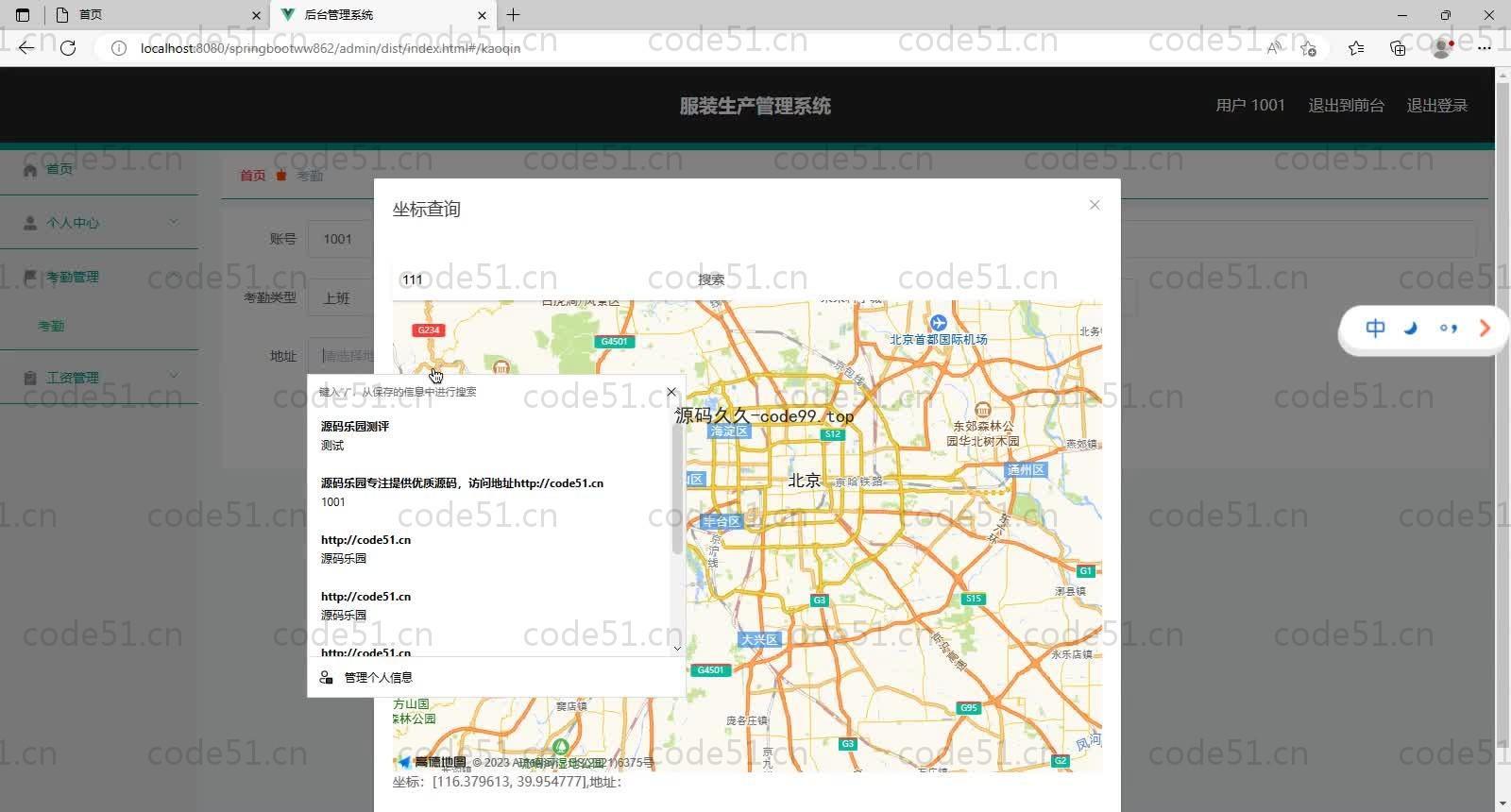Click 北京首都国际机场 airport icon on map

pyautogui.click(x=938, y=323)
